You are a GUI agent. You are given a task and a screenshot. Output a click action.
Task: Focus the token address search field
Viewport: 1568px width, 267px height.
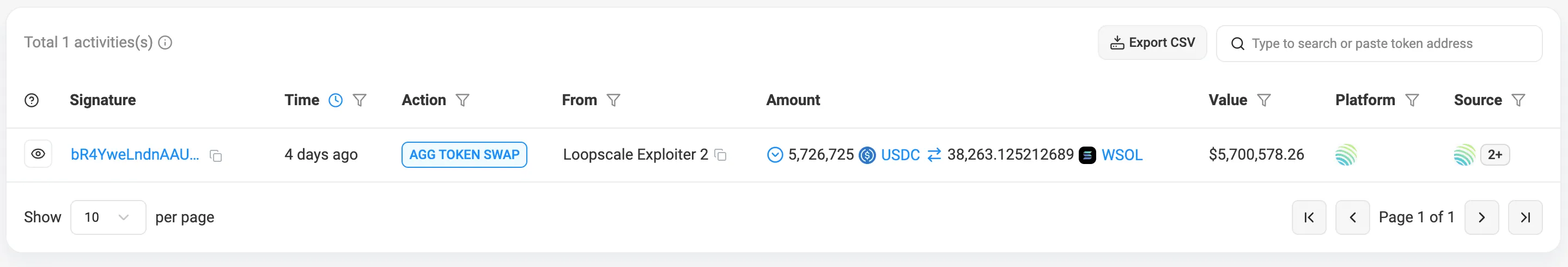click(x=1379, y=44)
